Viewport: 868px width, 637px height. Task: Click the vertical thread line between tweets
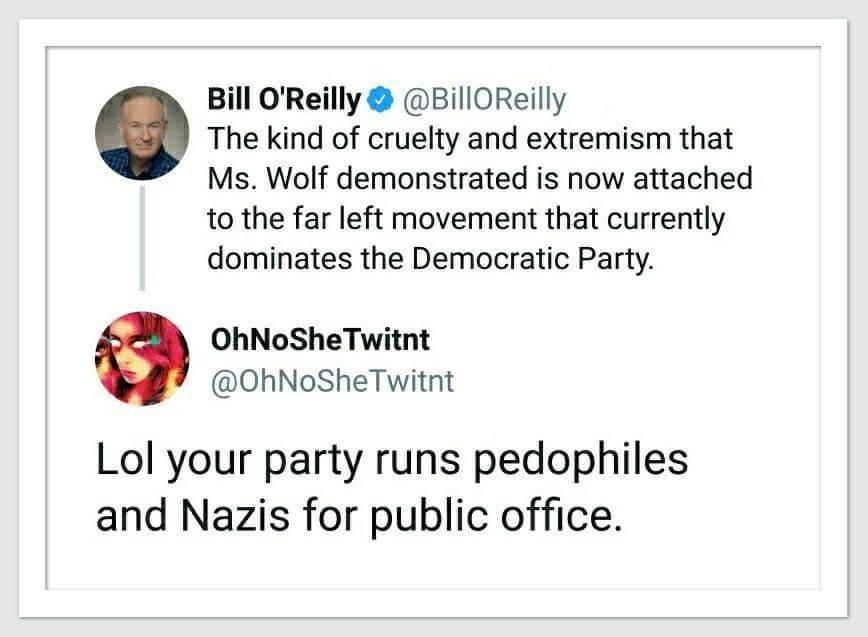[142, 238]
